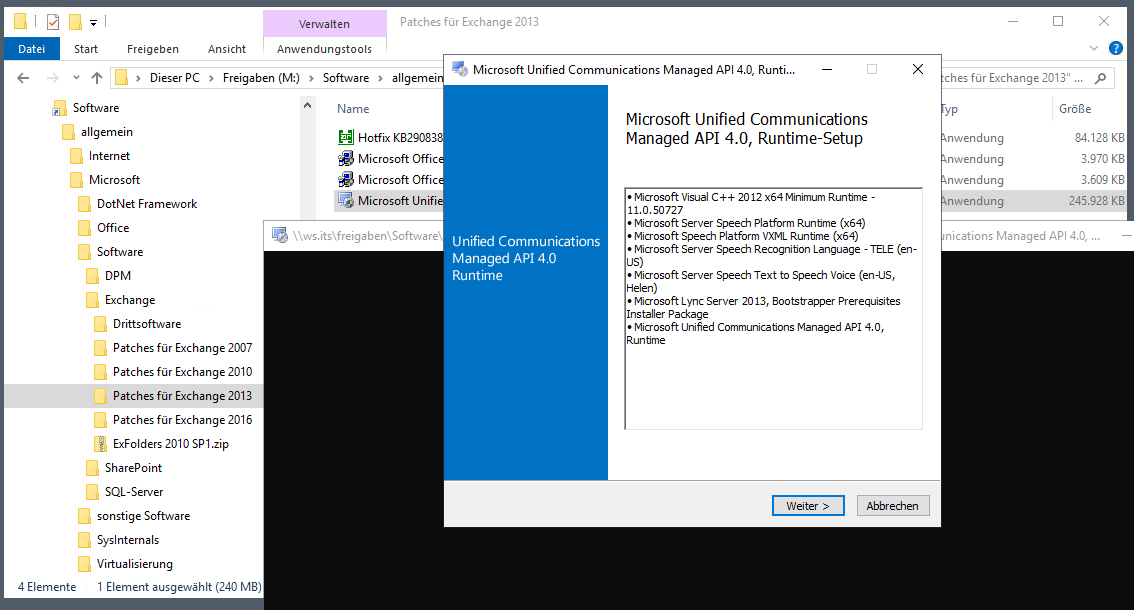Go back with the Explorer back arrow
The image size is (1134, 610).
pos(23,77)
